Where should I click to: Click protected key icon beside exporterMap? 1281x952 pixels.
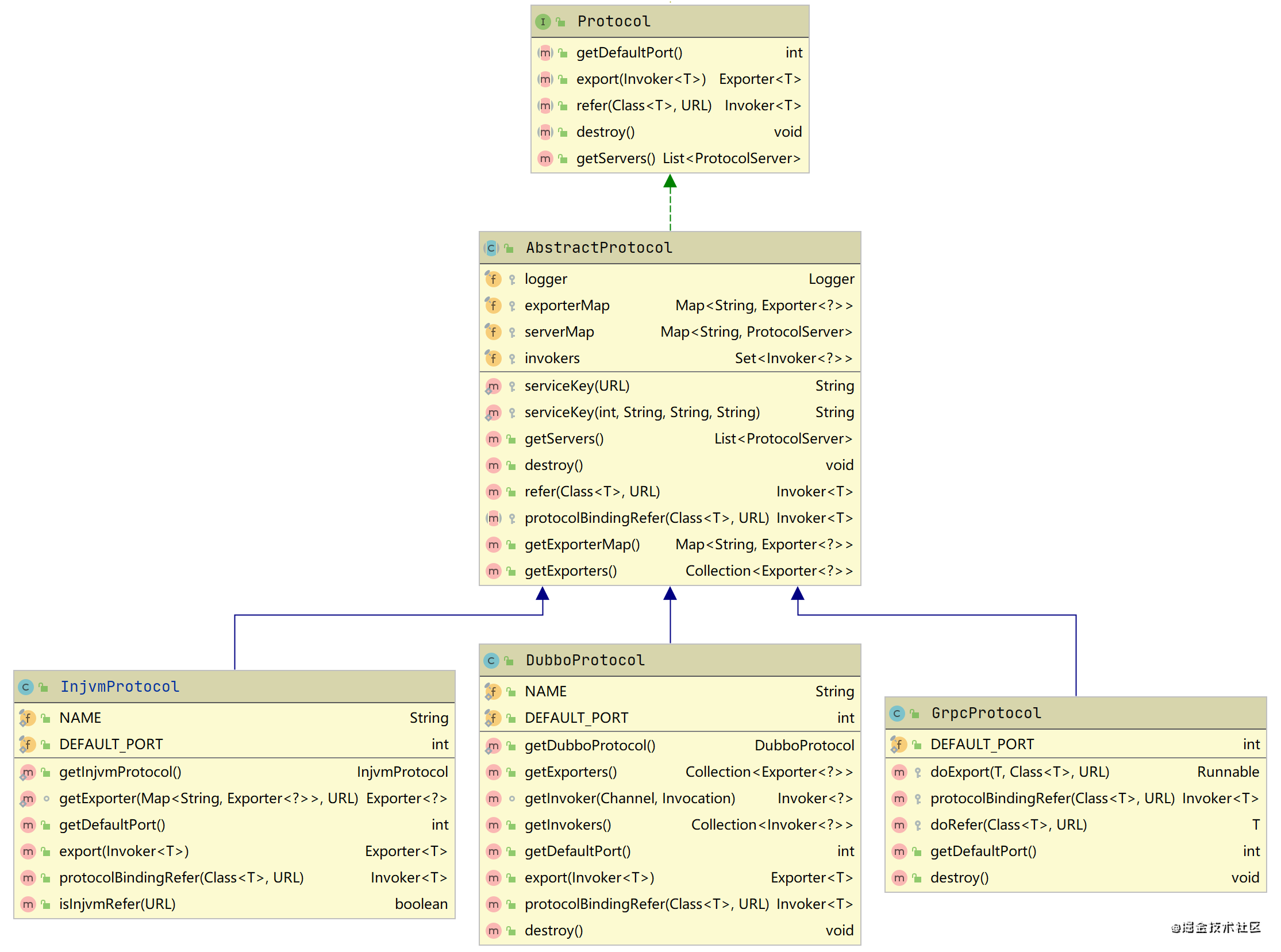[x=512, y=306]
